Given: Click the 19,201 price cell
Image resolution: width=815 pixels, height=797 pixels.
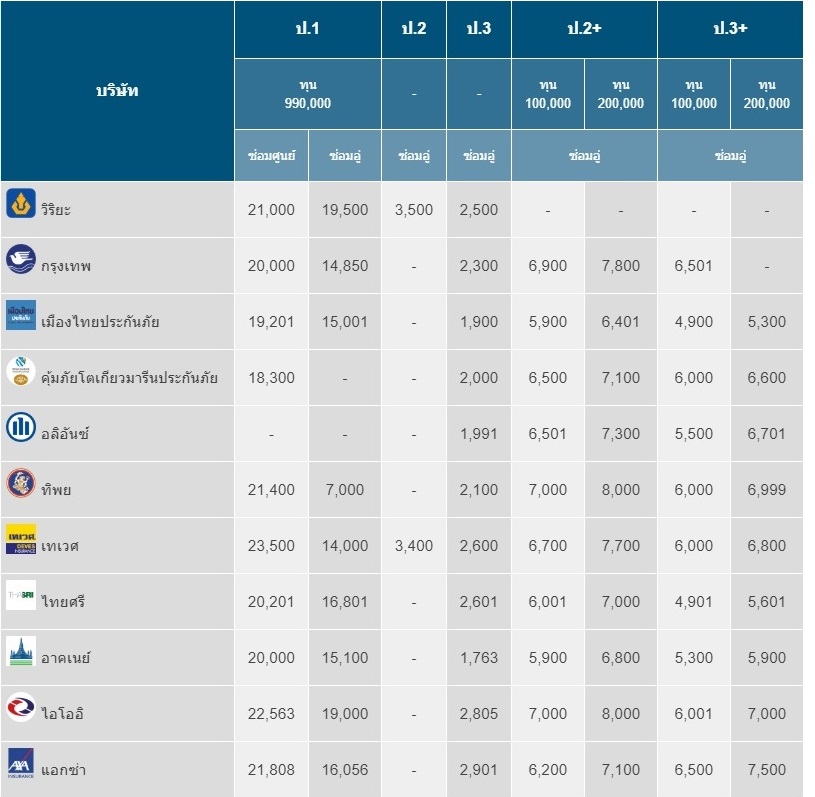Looking at the screenshot, I should [x=271, y=322].
